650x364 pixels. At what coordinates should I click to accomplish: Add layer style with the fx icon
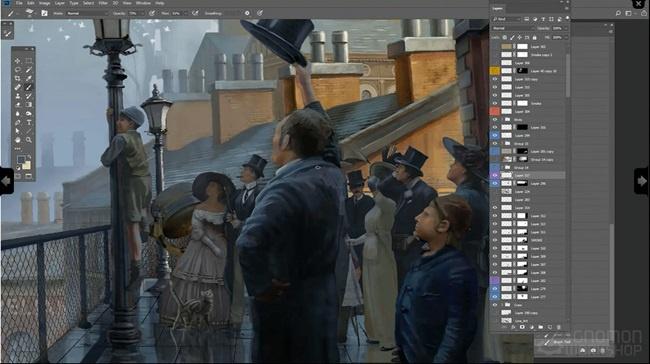(x=513, y=327)
